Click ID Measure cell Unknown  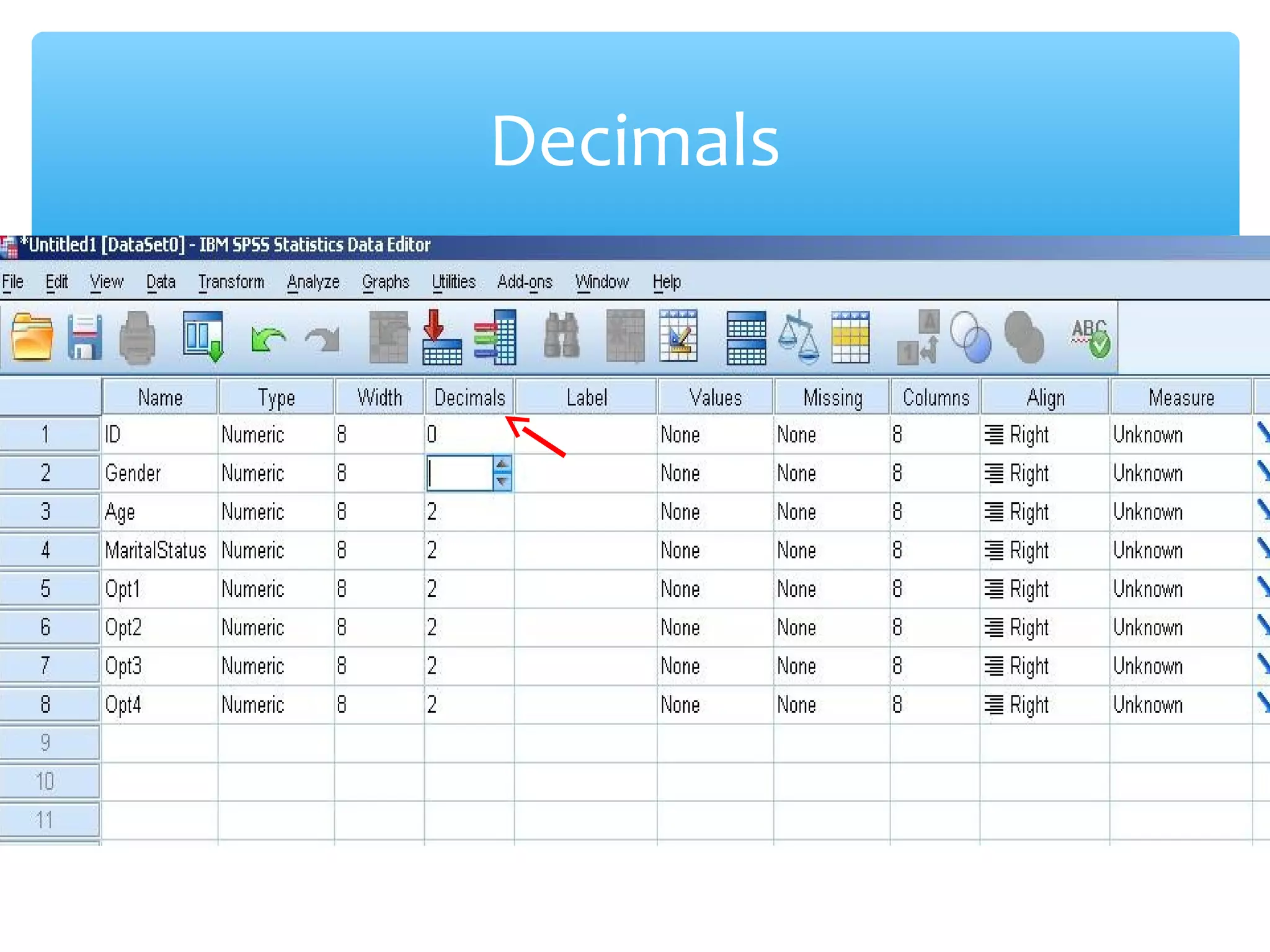pos(1181,434)
